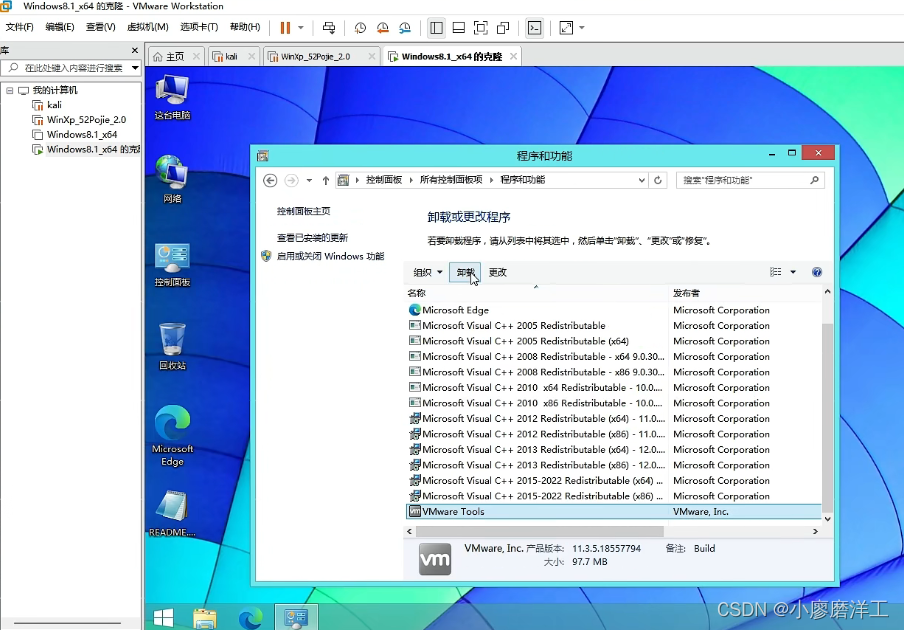
Task: Open the library search filter dropdown
Action: tap(135, 68)
